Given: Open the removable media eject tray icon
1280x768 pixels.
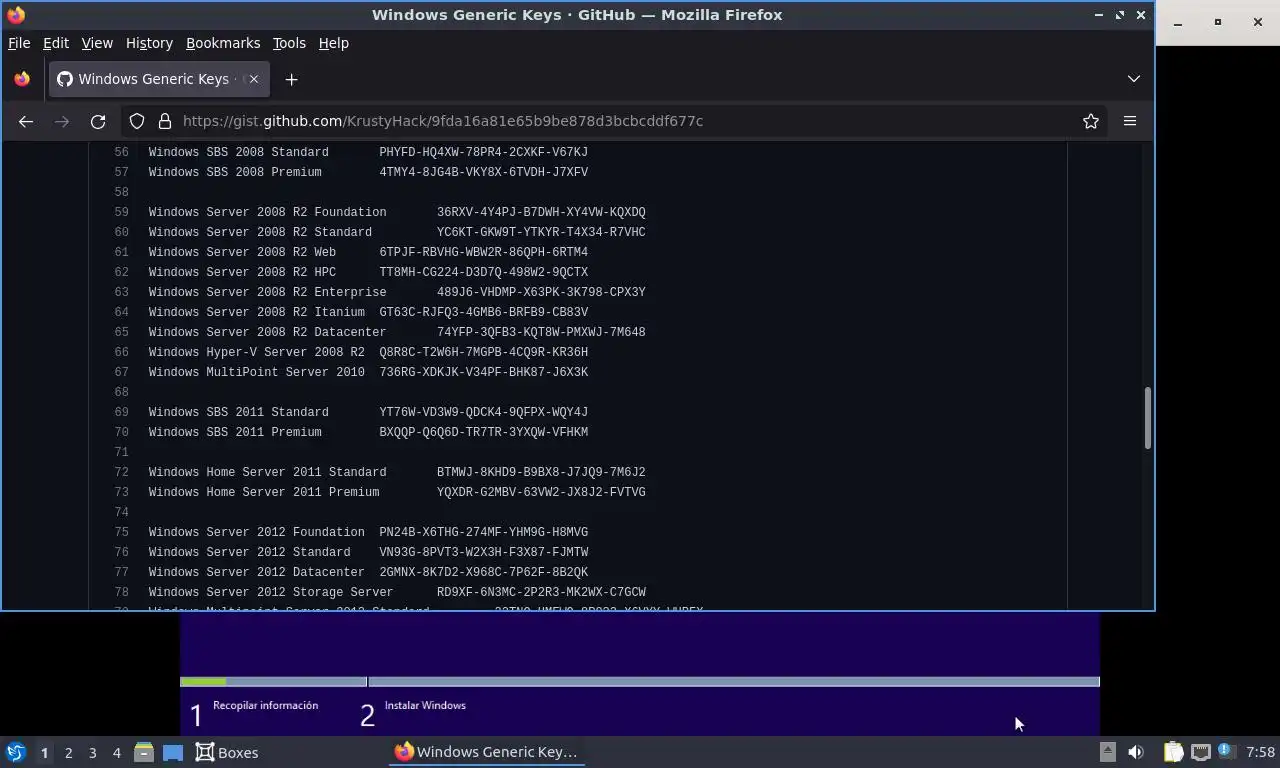Looking at the screenshot, I should pos(1107,752).
